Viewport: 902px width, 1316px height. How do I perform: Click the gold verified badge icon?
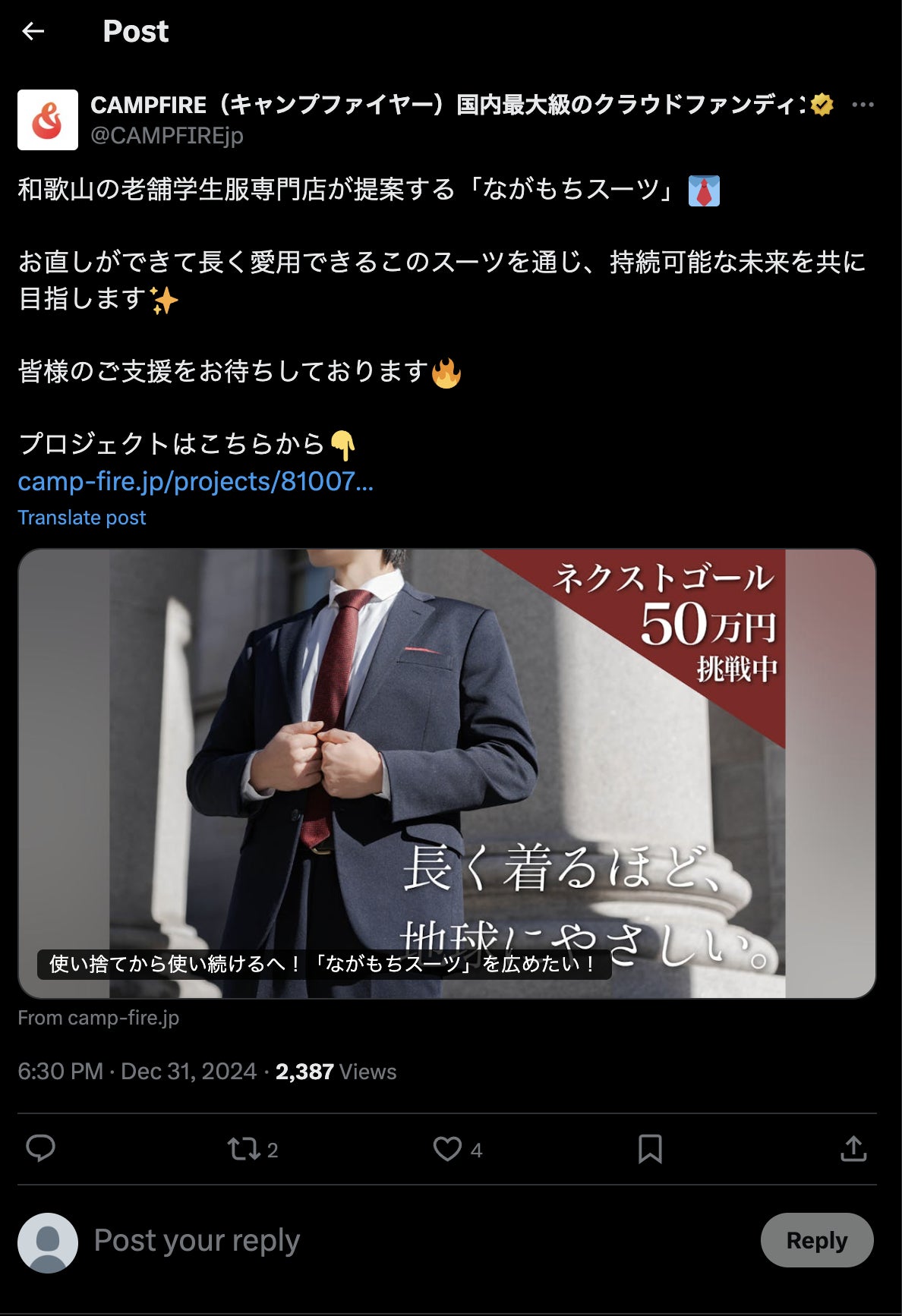tap(822, 105)
